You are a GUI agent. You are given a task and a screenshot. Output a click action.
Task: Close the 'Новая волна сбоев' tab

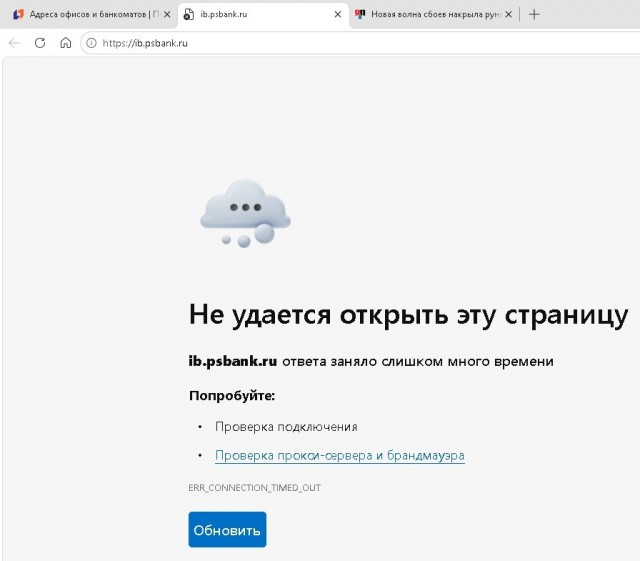[x=508, y=14]
